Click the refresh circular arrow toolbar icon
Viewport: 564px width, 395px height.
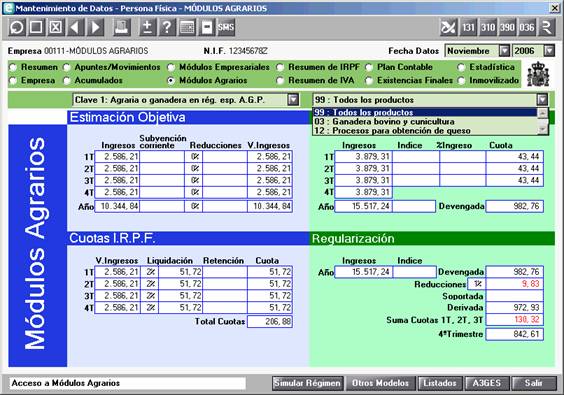click(x=17, y=27)
